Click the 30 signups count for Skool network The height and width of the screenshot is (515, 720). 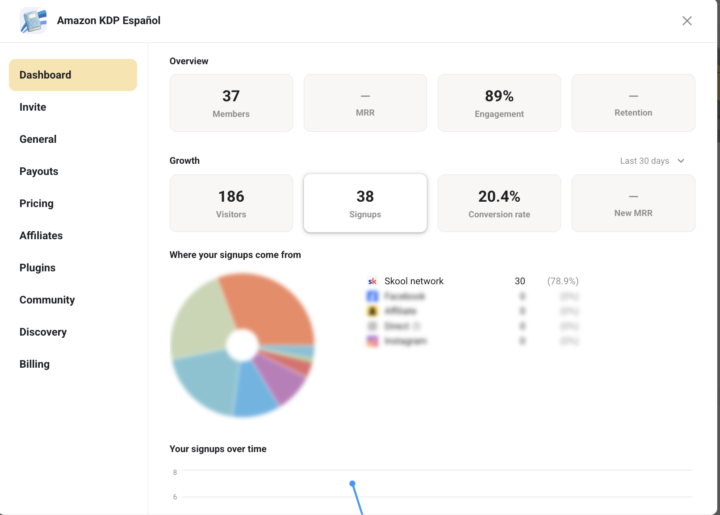pyautogui.click(x=519, y=281)
